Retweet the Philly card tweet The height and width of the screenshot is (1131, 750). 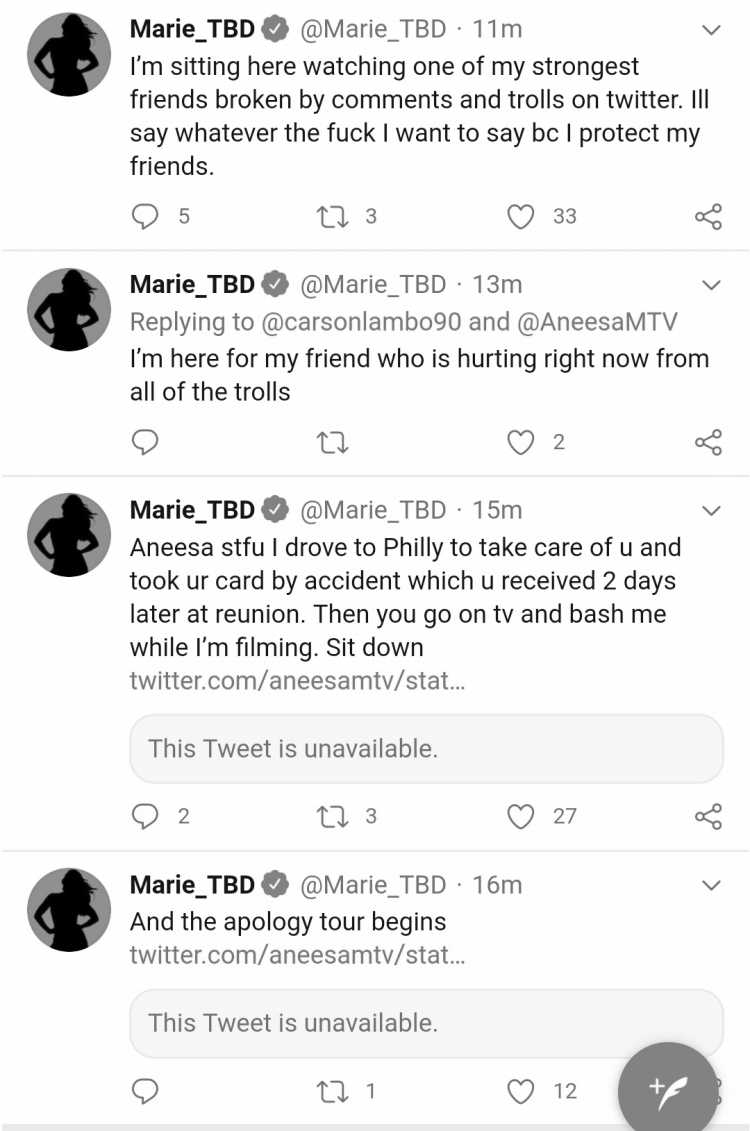tap(332, 816)
